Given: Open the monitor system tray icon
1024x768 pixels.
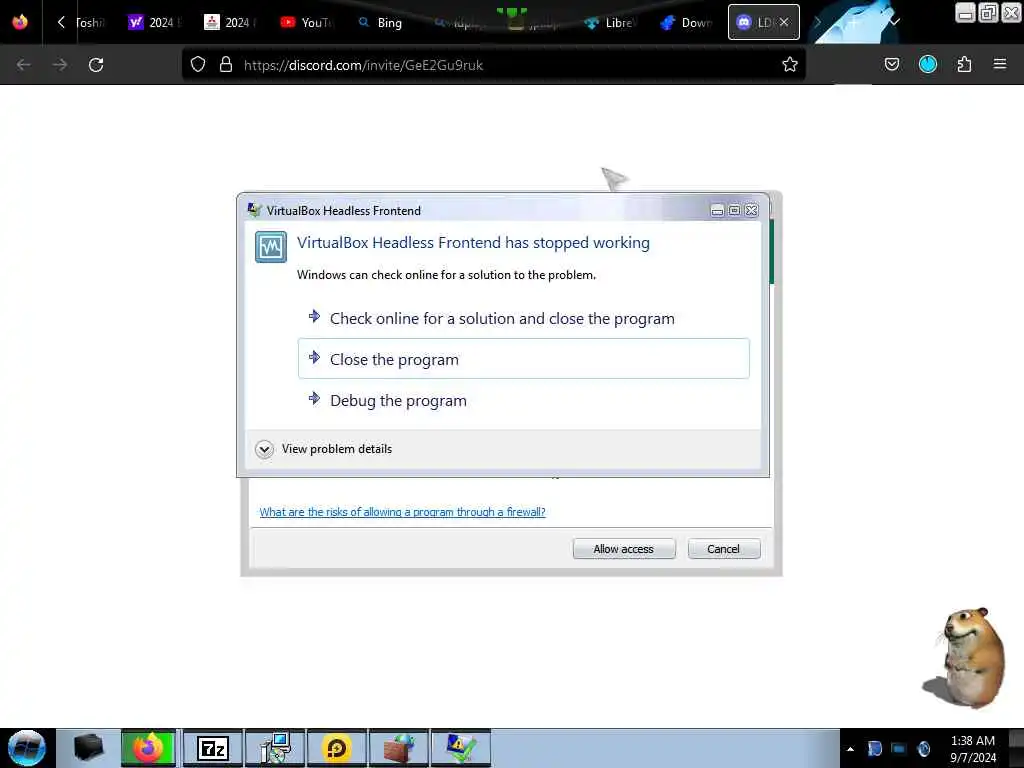Looking at the screenshot, I should coord(899,749).
